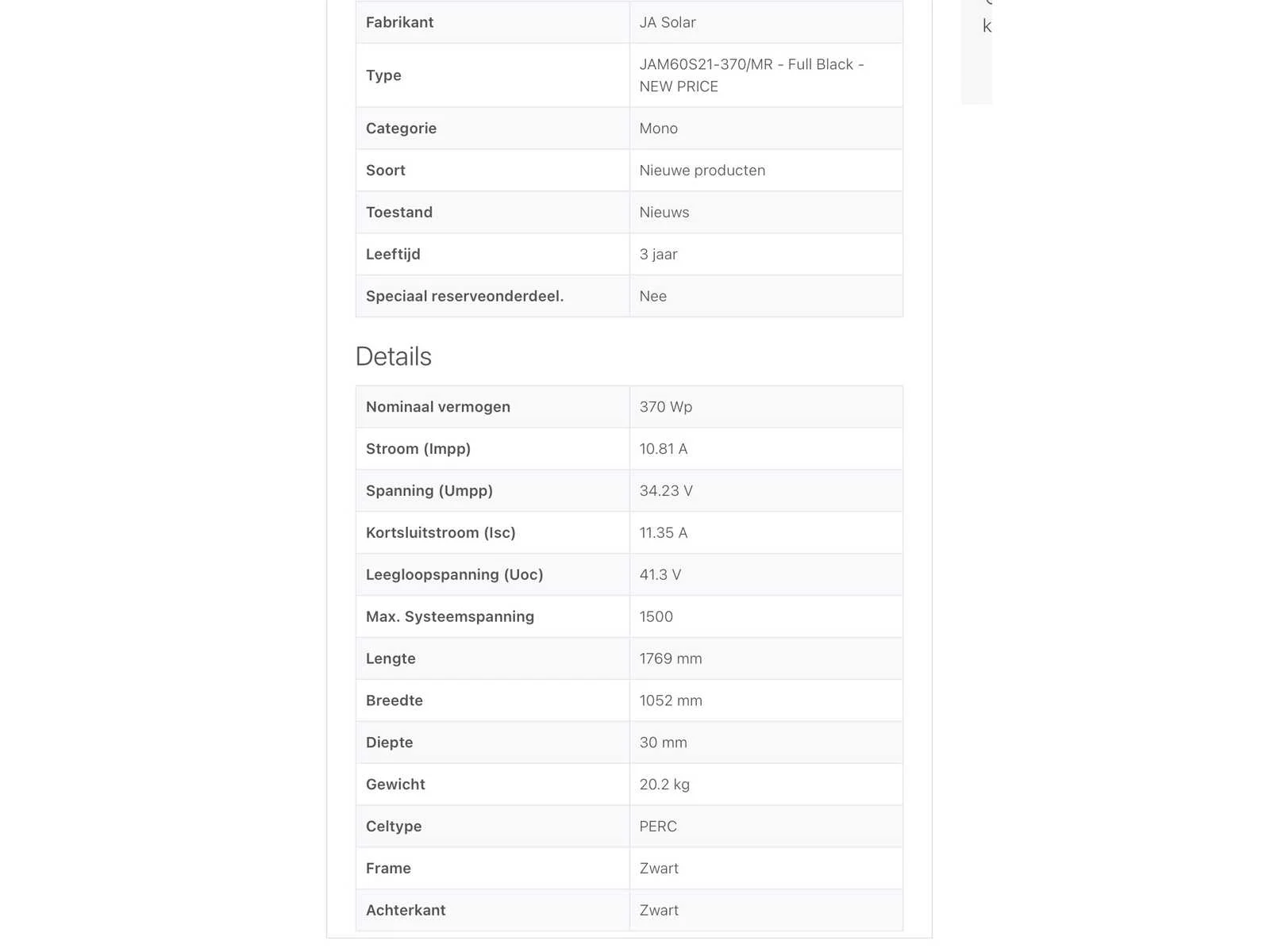Click the Categorie Mono value
This screenshot has height=952, width=1270.
pos(659,129)
